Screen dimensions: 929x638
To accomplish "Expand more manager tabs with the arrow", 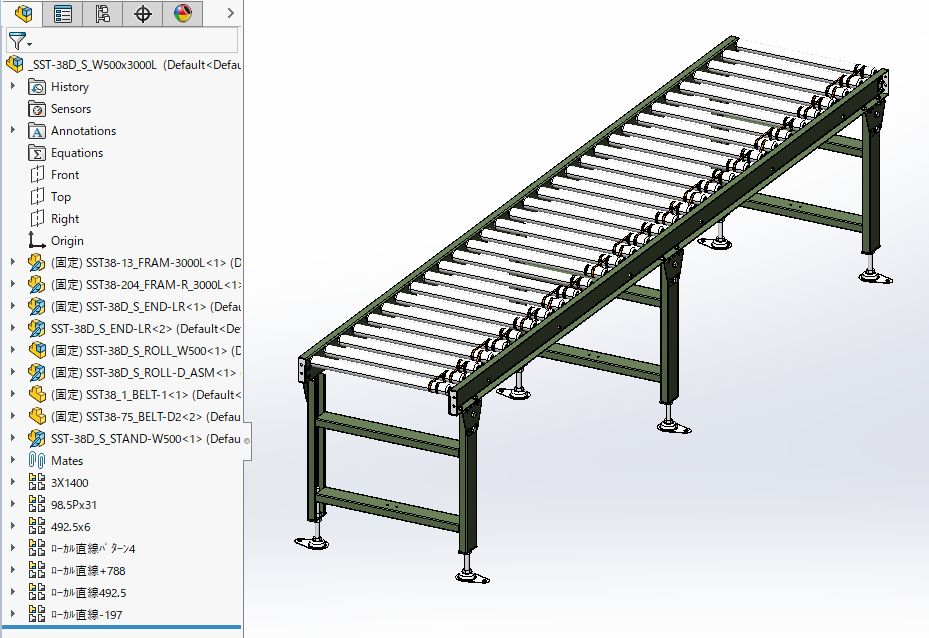I will pyautogui.click(x=230, y=13).
